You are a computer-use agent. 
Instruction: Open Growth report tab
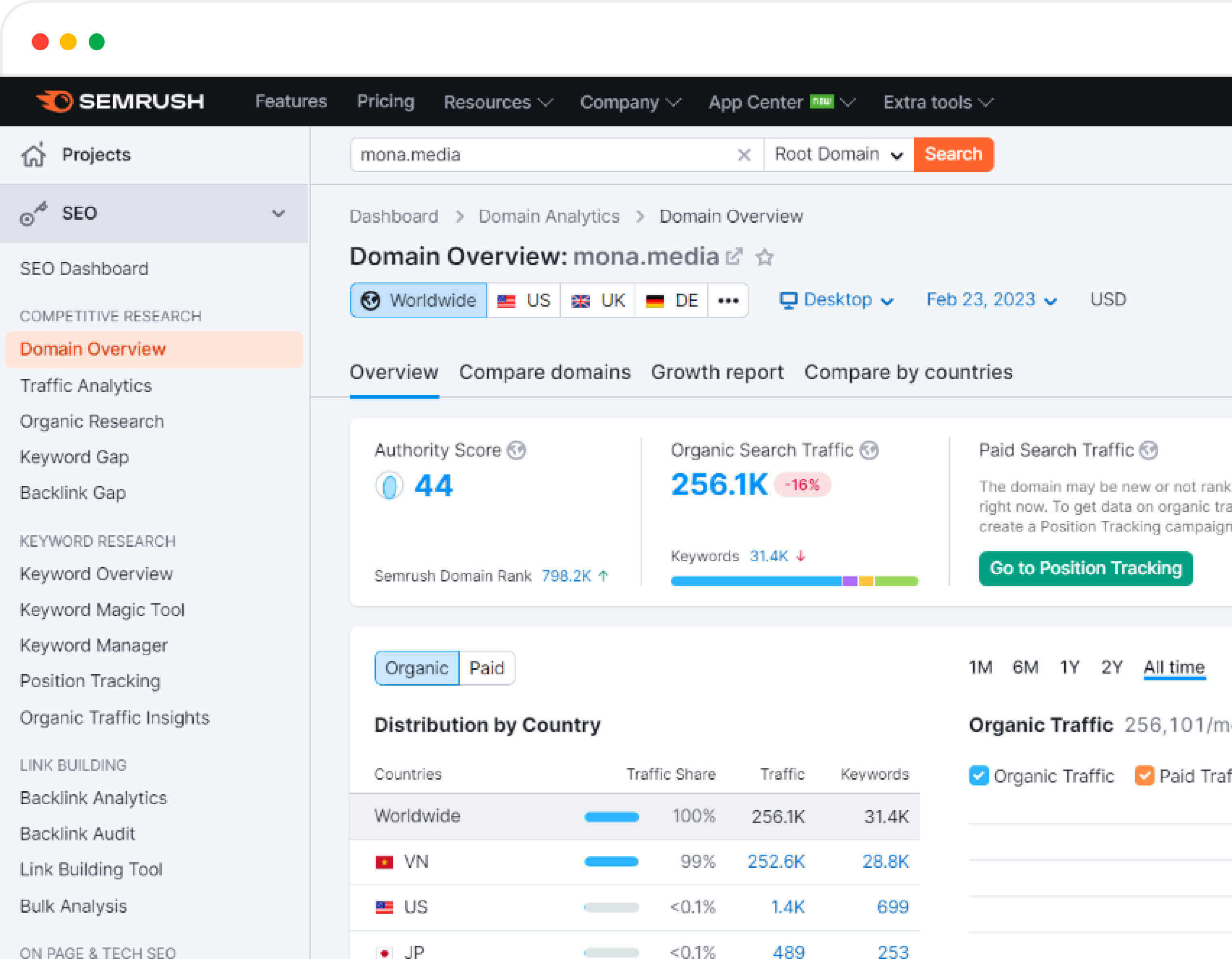pos(718,372)
